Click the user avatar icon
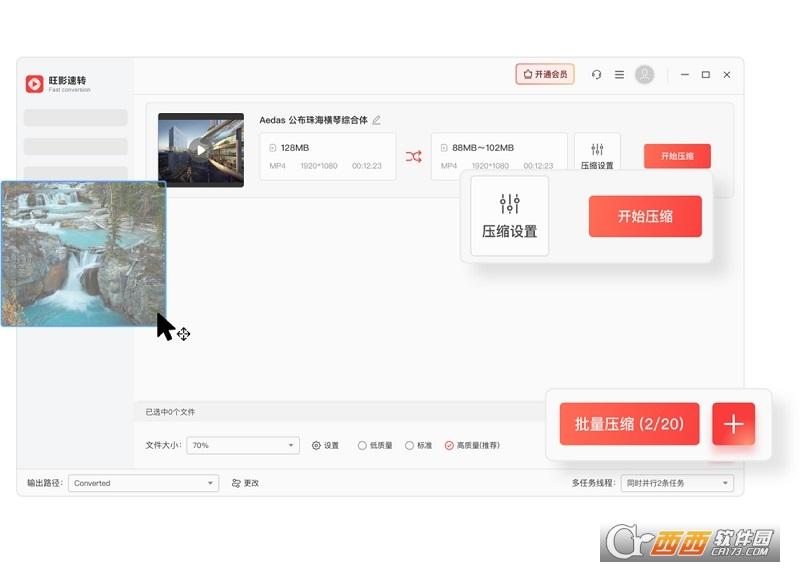The width and height of the screenshot is (800, 572). (x=645, y=75)
